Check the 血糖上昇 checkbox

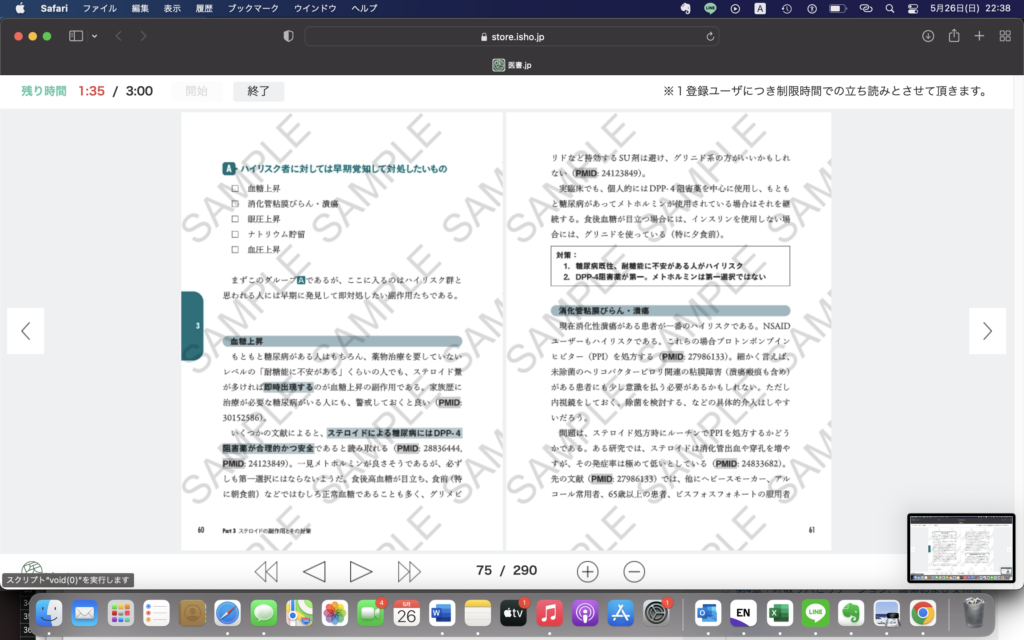tap(236, 188)
